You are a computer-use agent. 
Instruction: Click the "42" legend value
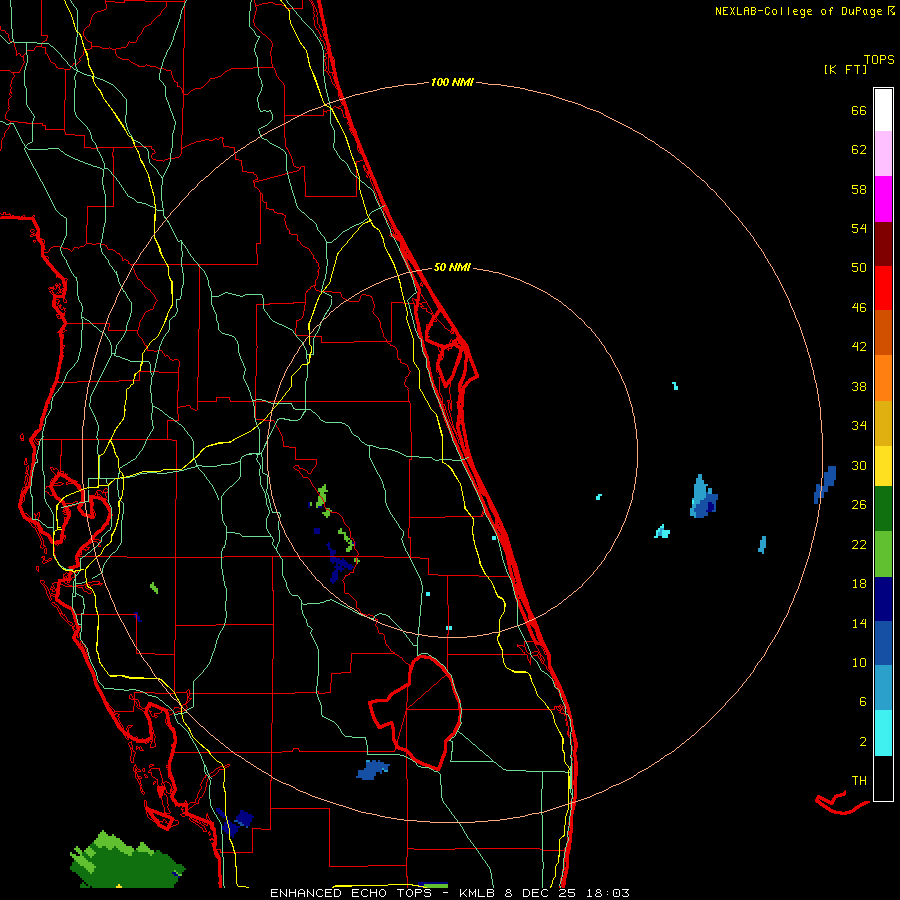859,347
